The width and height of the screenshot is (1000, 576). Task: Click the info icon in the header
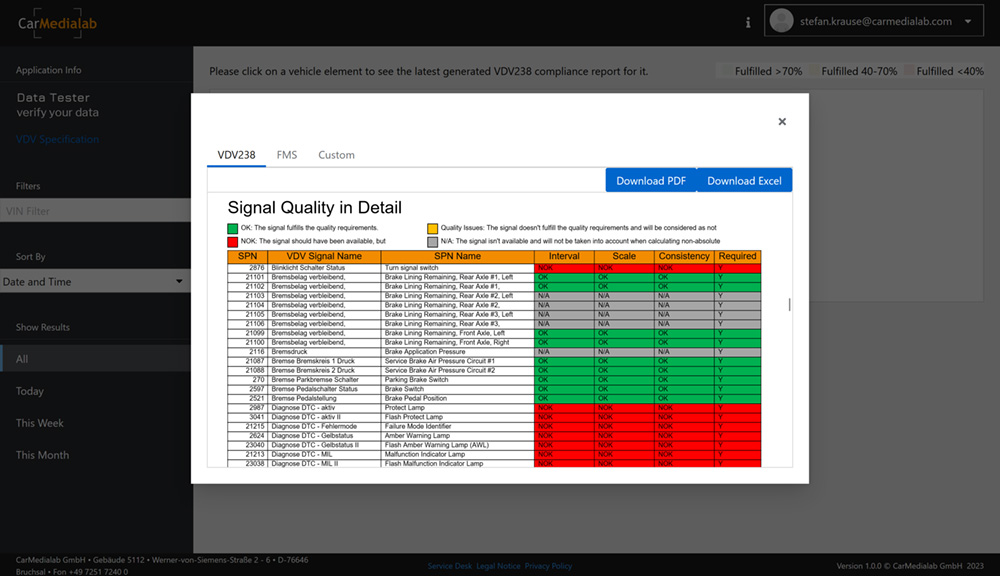(x=748, y=22)
